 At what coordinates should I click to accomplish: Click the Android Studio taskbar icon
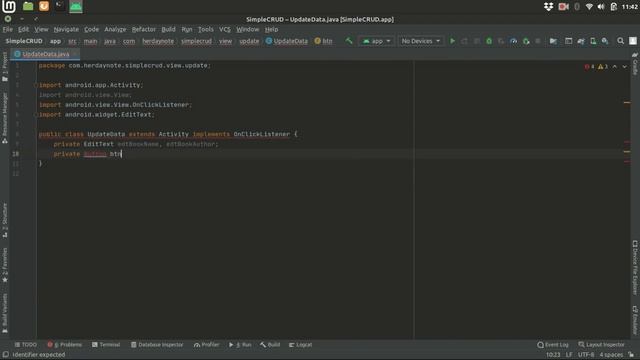tap(76, 7)
